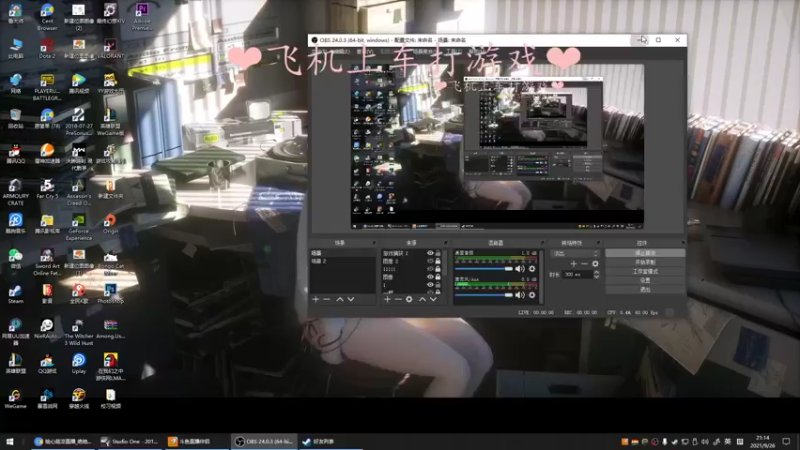The image size is (800, 450).
Task: Click the 退出 (exit) button in the Controls panel
Action: (x=645, y=290)
